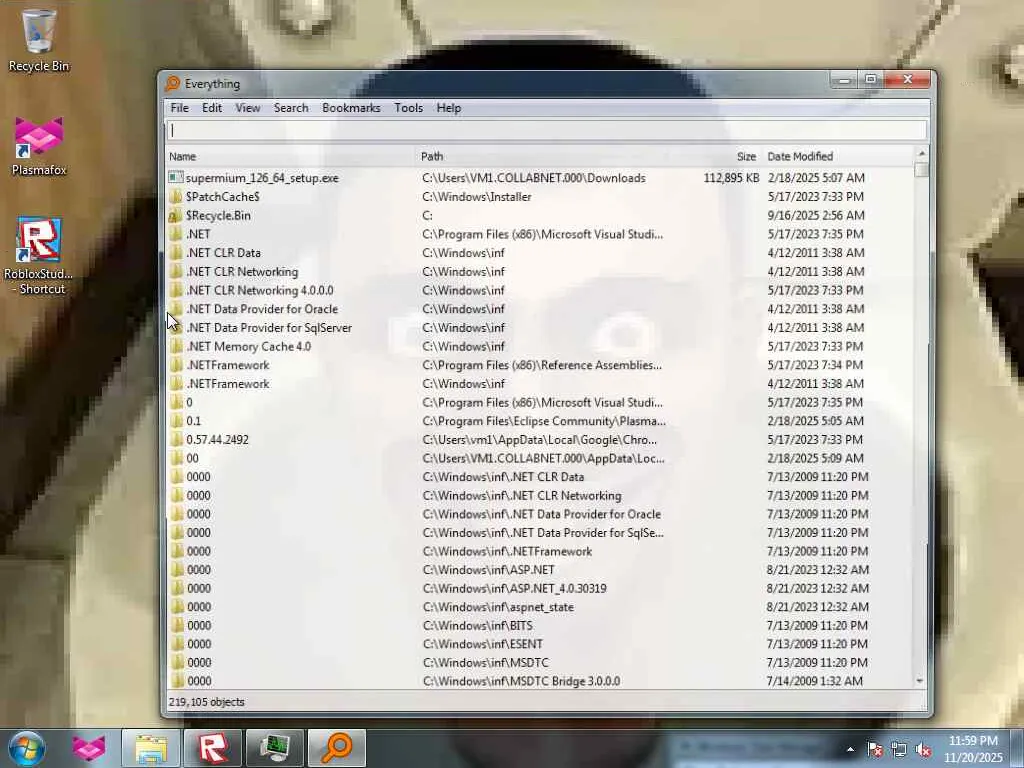The height and width of the screenshot is (768, 1024).
Task: Click the Everything search taskbar icon
Action: click(337, 748)
